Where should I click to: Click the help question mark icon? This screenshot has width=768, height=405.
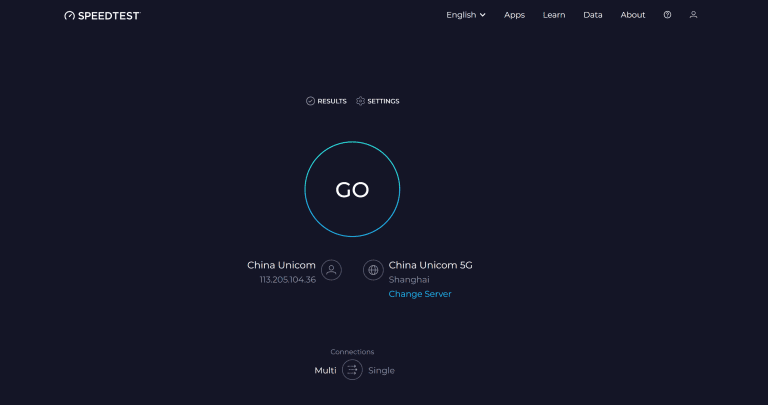point(667,15)
